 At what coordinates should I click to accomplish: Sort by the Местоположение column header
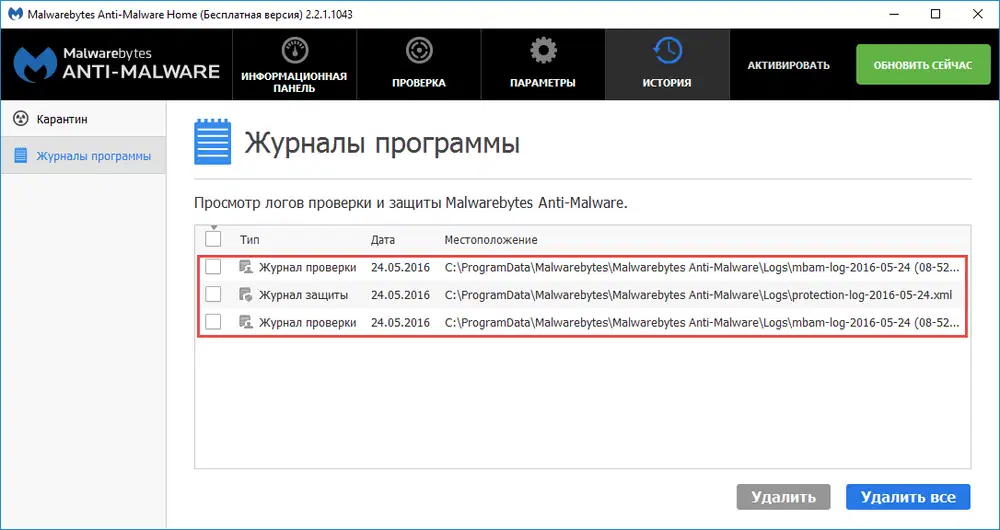tap(491, 240)
